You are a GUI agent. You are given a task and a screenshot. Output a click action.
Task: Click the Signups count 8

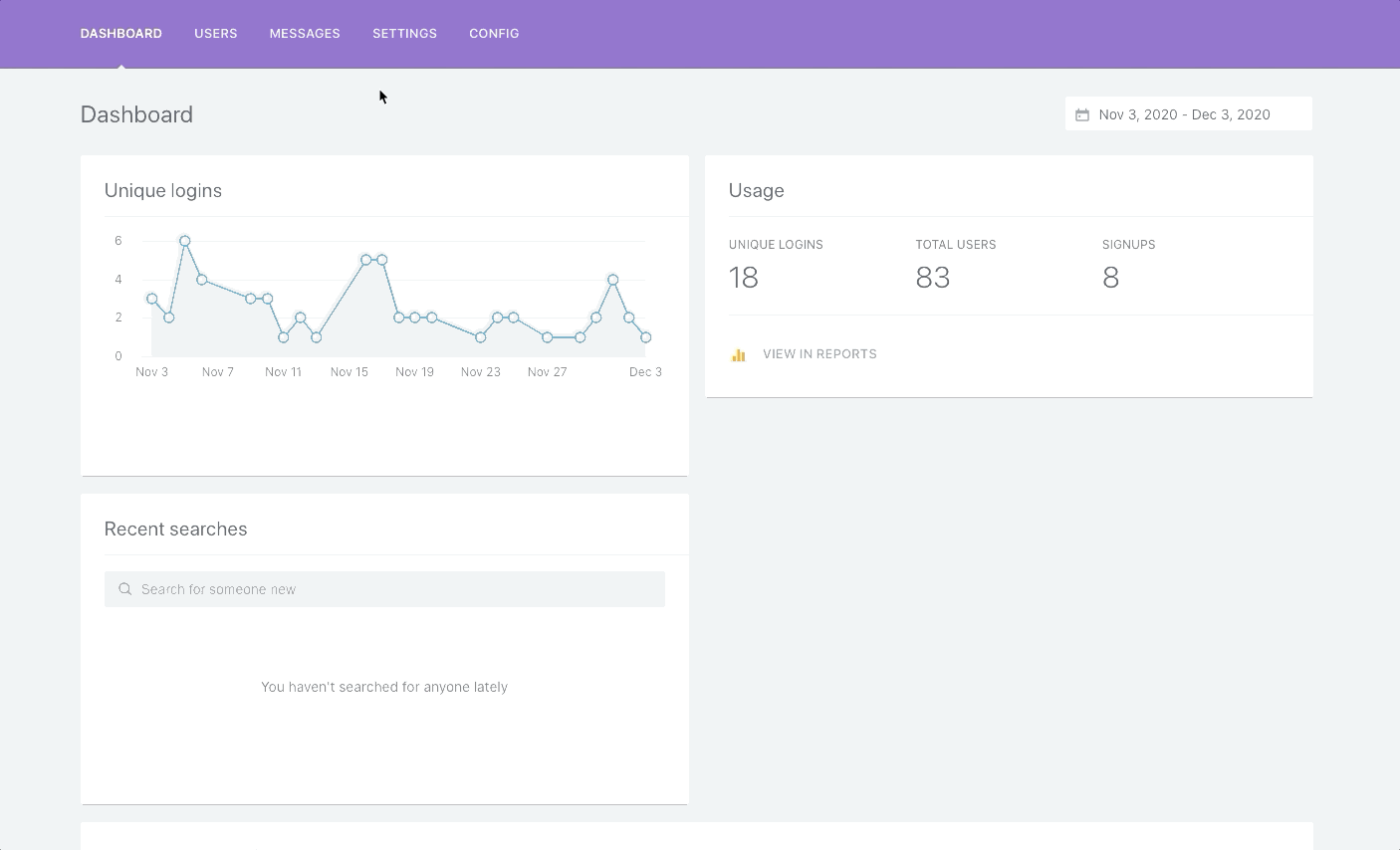click(1111, 278)
